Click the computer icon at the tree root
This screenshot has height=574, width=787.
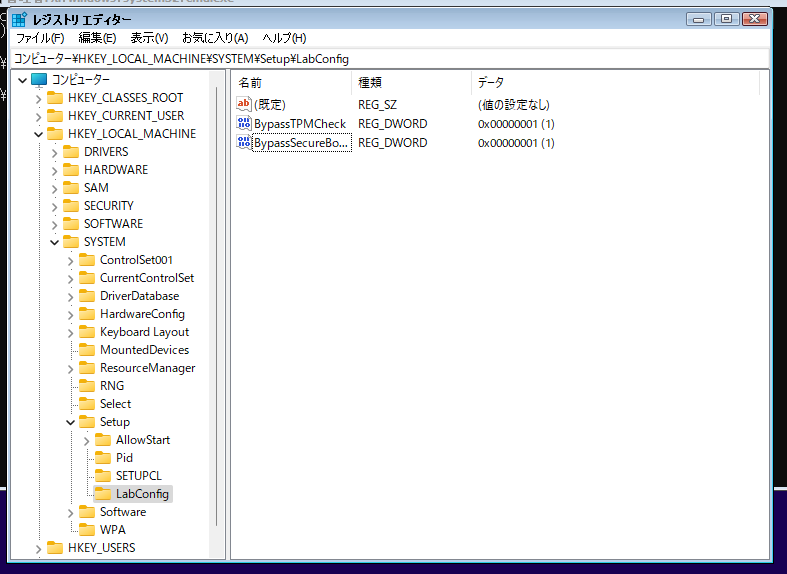pyautogui.click(x=39, y=80)
